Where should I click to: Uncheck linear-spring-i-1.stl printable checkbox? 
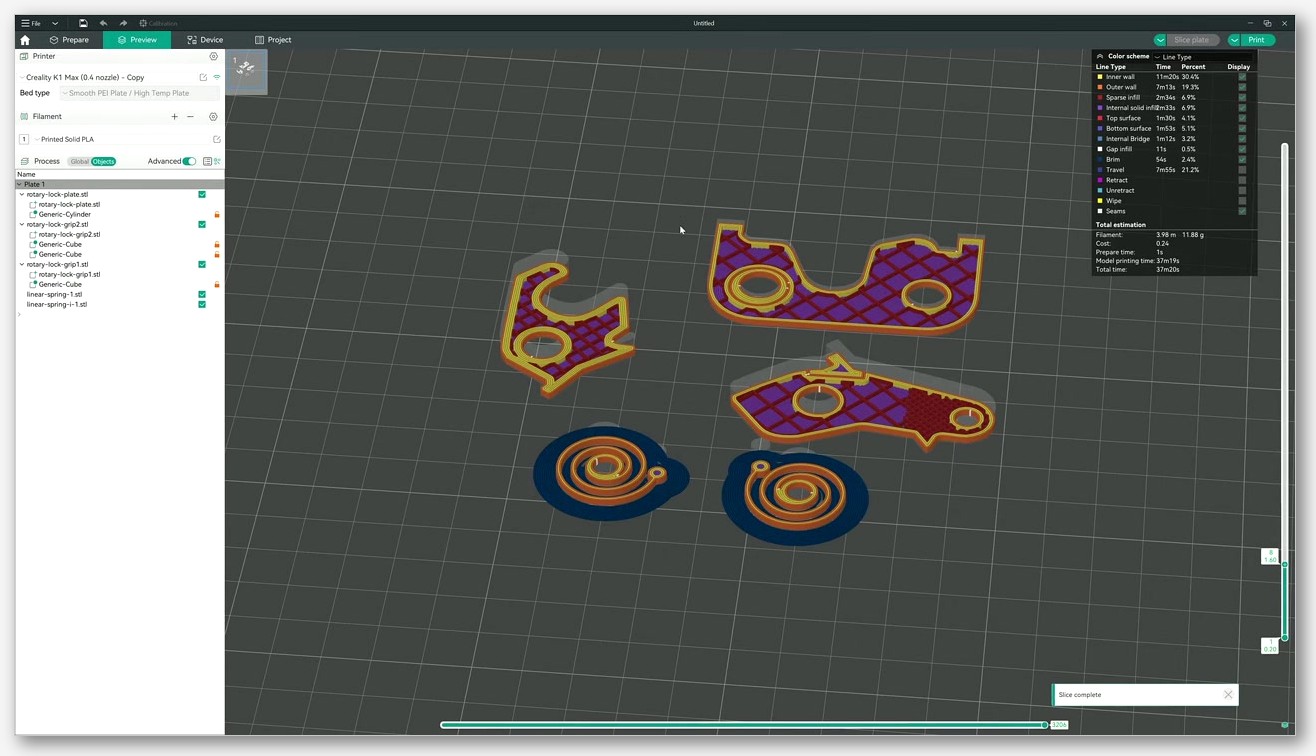click(202, 304)
